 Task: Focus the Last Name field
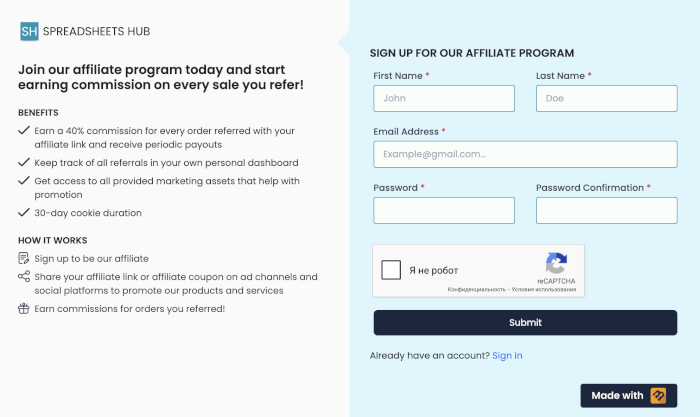[x=606, y=98]
